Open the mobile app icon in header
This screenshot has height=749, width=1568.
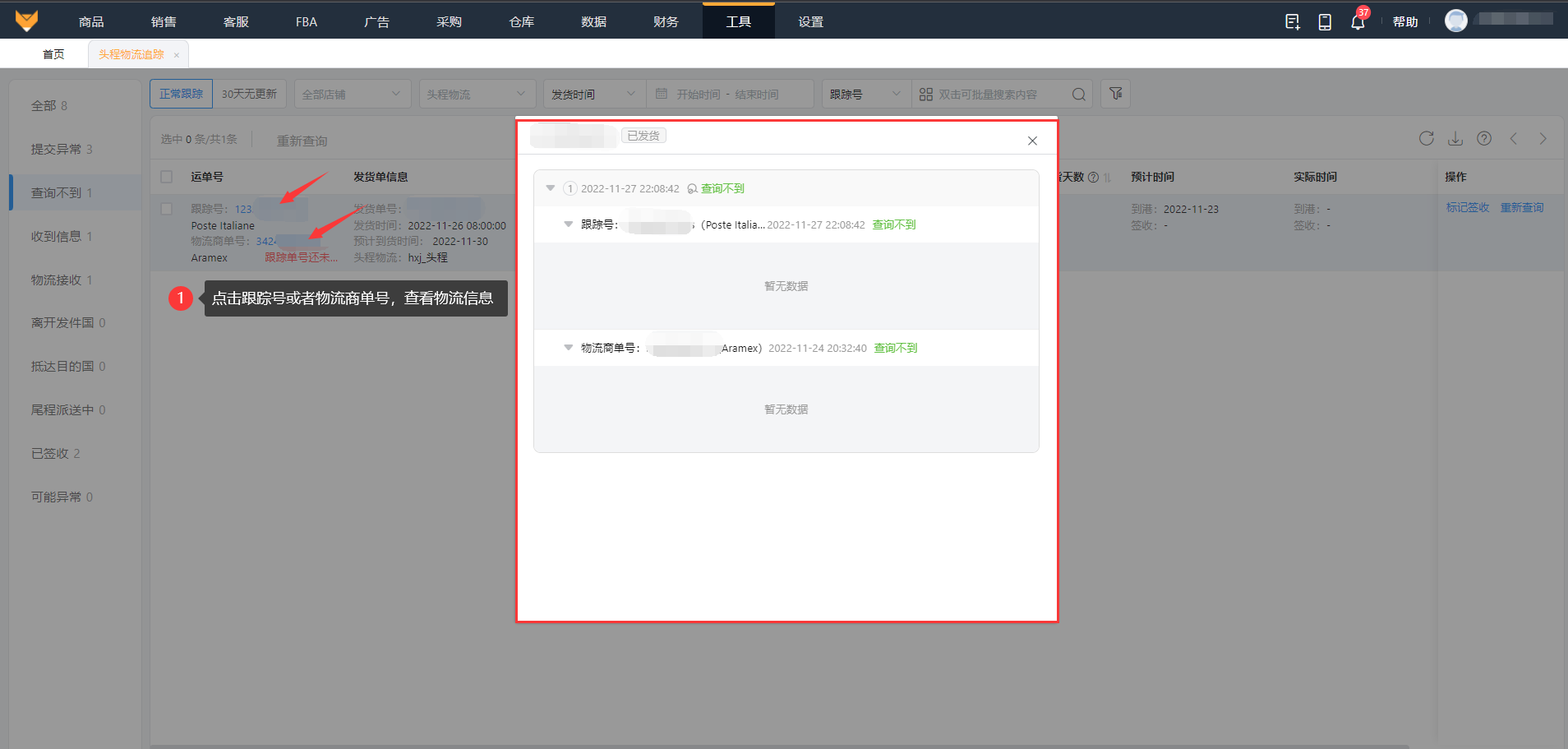click(1325, 22)
